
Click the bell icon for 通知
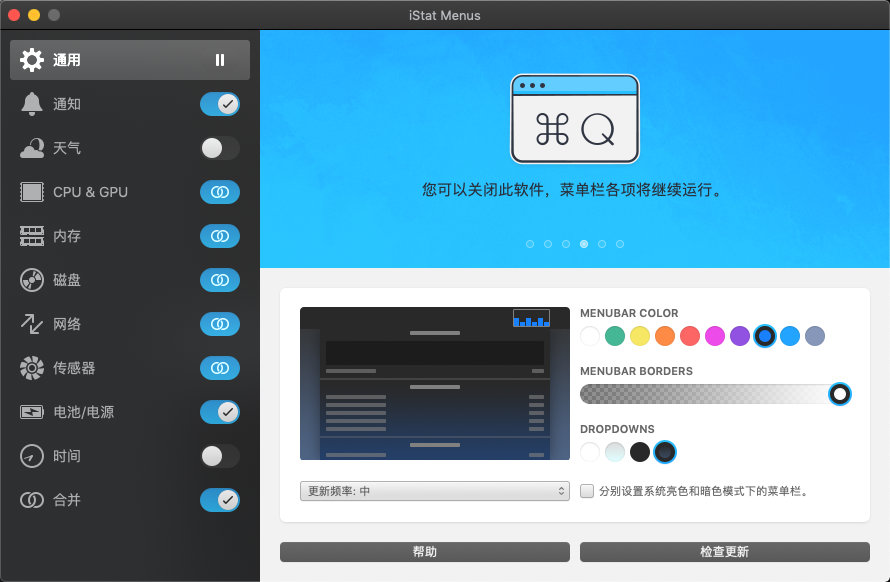[32, 104]
